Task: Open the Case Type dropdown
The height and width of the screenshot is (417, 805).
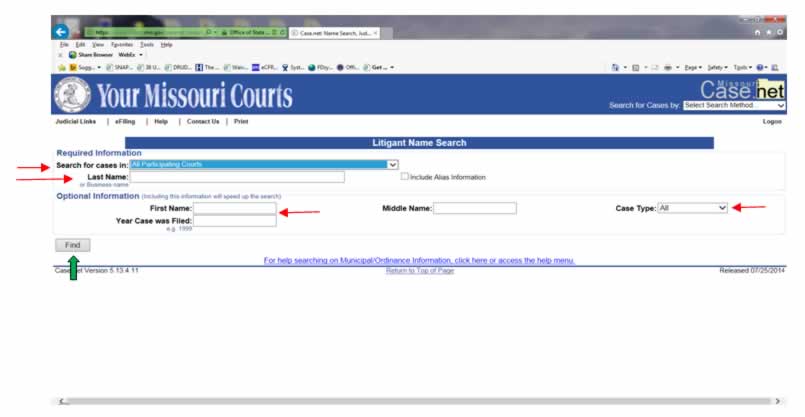Action: tap(692, 208)
